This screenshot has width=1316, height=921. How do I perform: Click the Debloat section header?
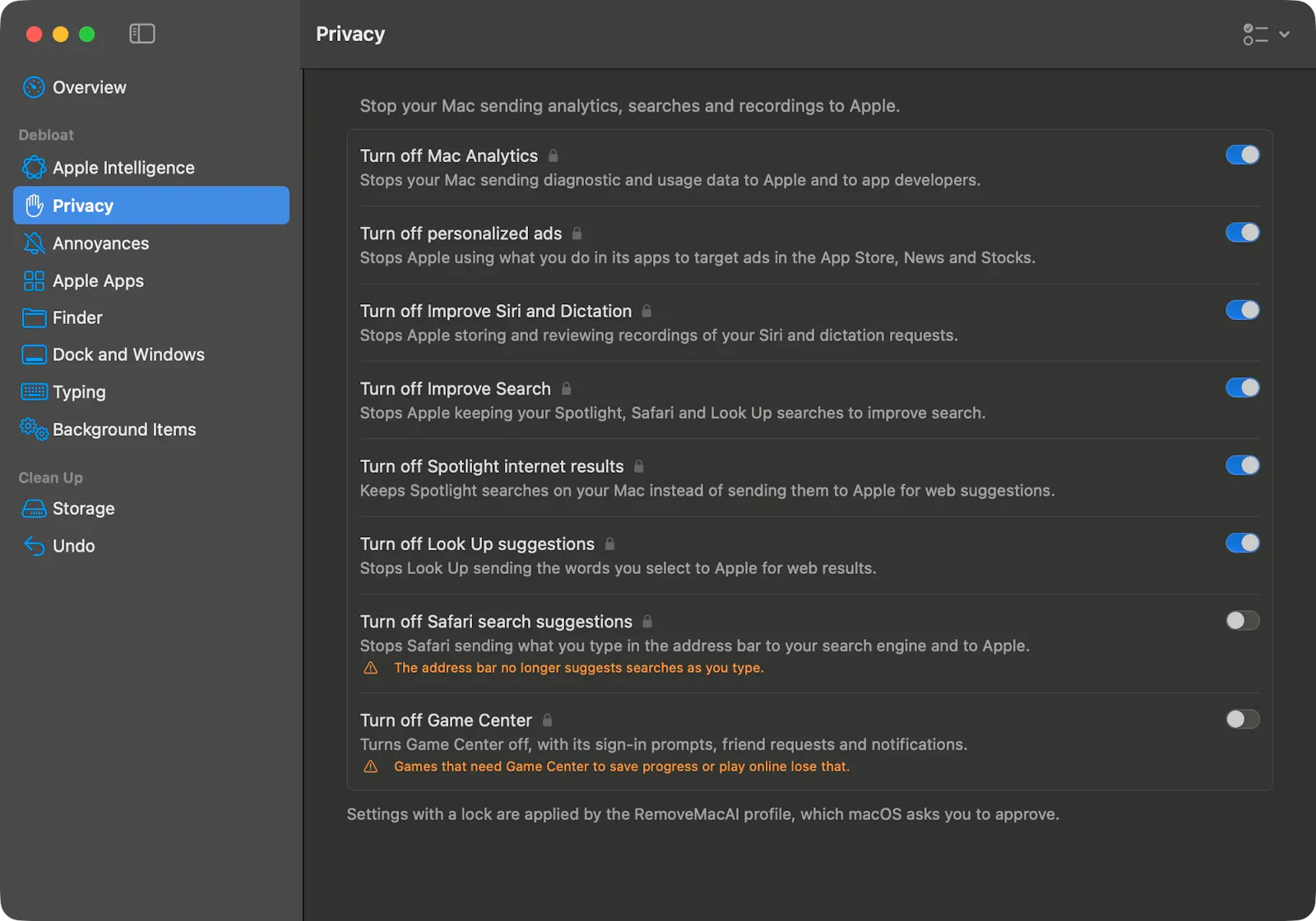pos(46,135)
